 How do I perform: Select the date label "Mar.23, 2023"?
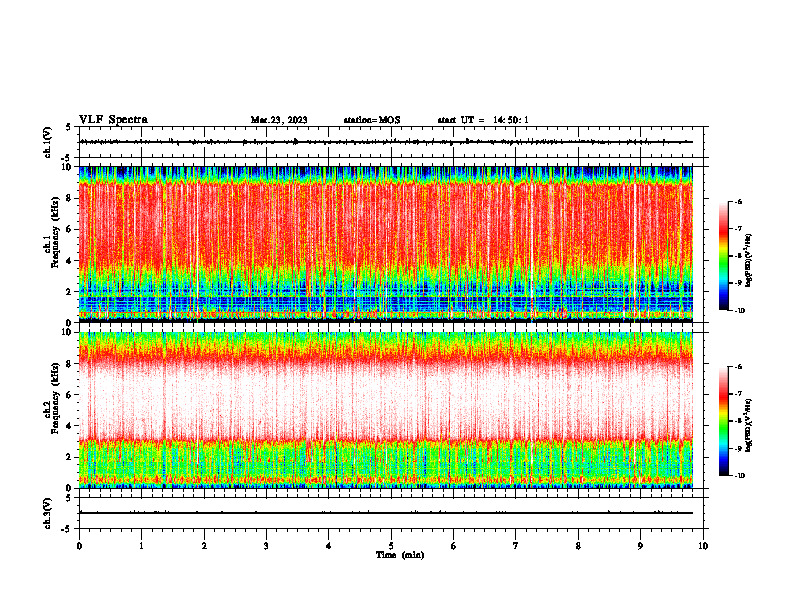tap(279, 120)
